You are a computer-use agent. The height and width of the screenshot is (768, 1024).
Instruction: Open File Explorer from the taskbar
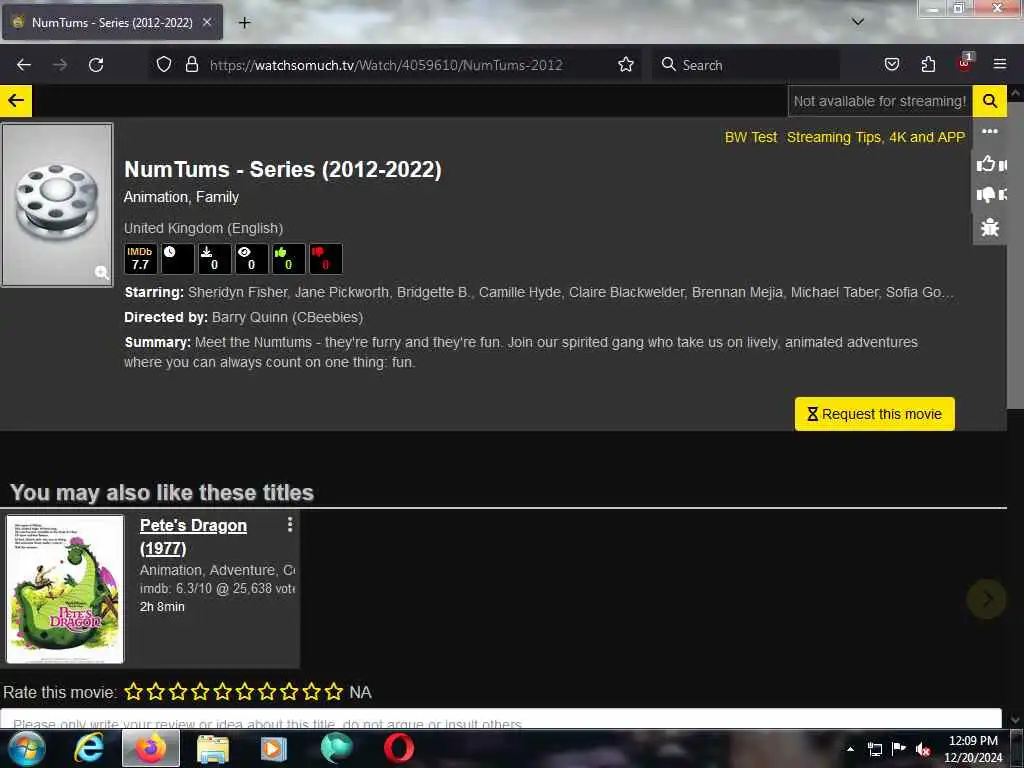coord(213,748)
